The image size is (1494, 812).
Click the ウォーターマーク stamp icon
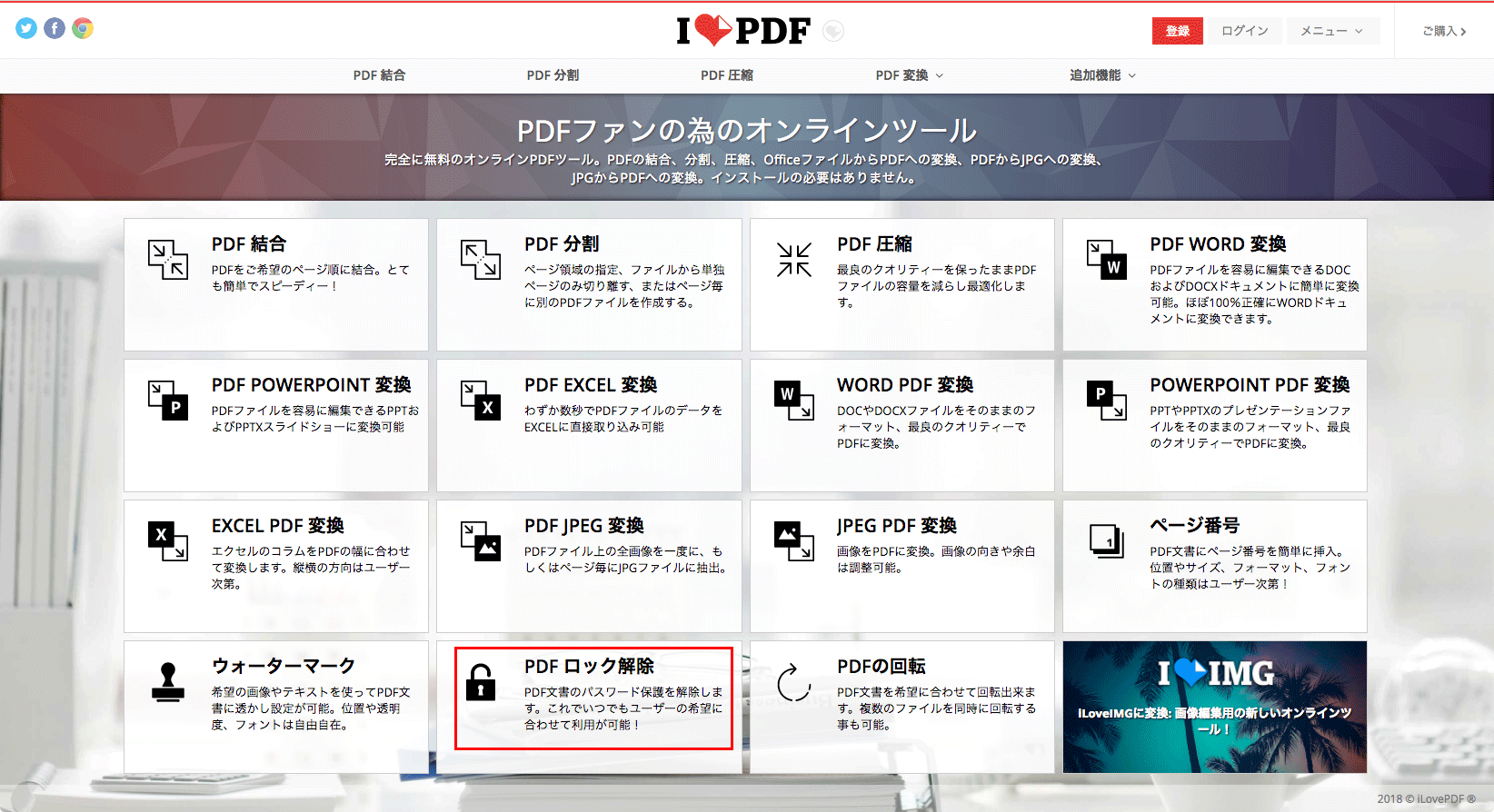[x=168, y=682]
